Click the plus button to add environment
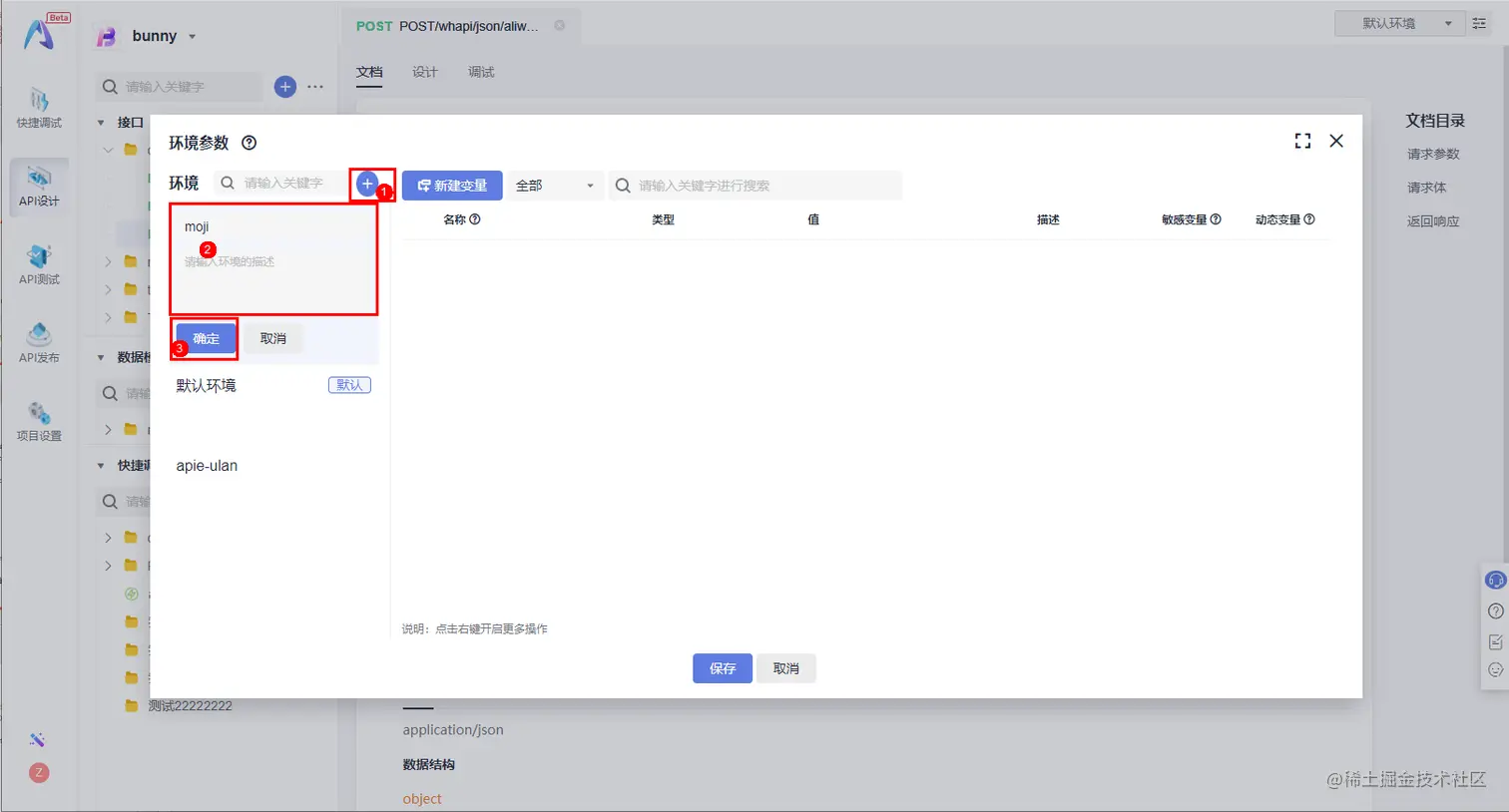 coord(367,184)
